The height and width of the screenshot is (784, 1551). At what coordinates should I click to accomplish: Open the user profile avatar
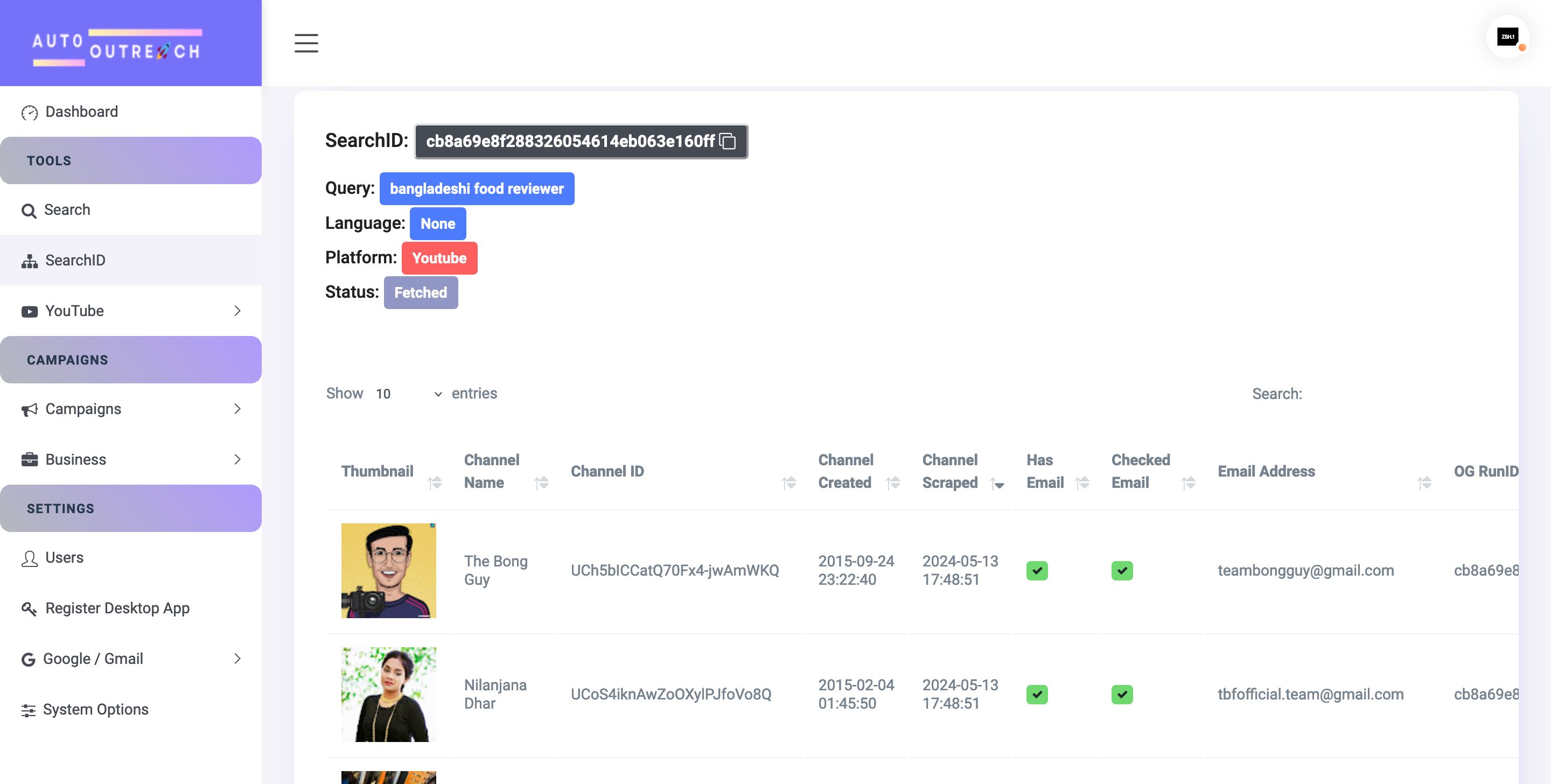[1507, 37]
